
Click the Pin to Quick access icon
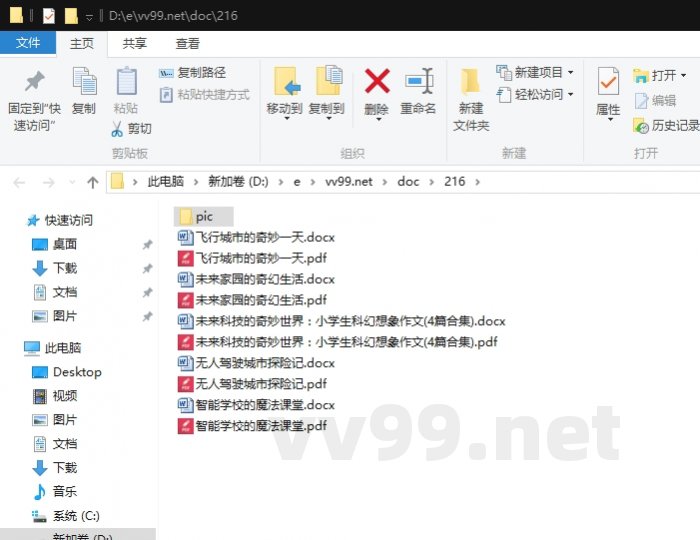[35, 81]
